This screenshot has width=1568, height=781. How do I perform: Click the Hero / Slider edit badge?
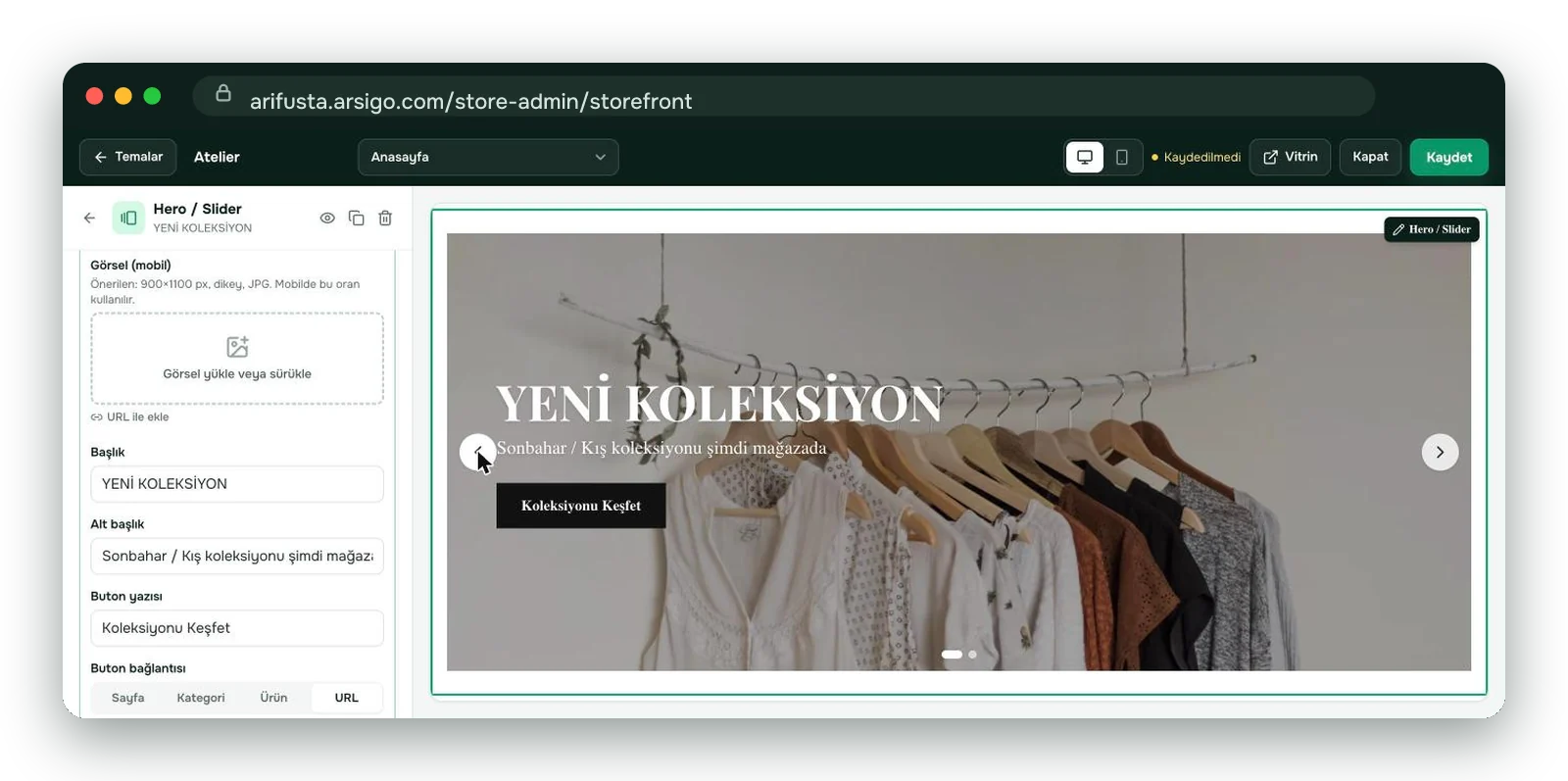[1432, 229]
